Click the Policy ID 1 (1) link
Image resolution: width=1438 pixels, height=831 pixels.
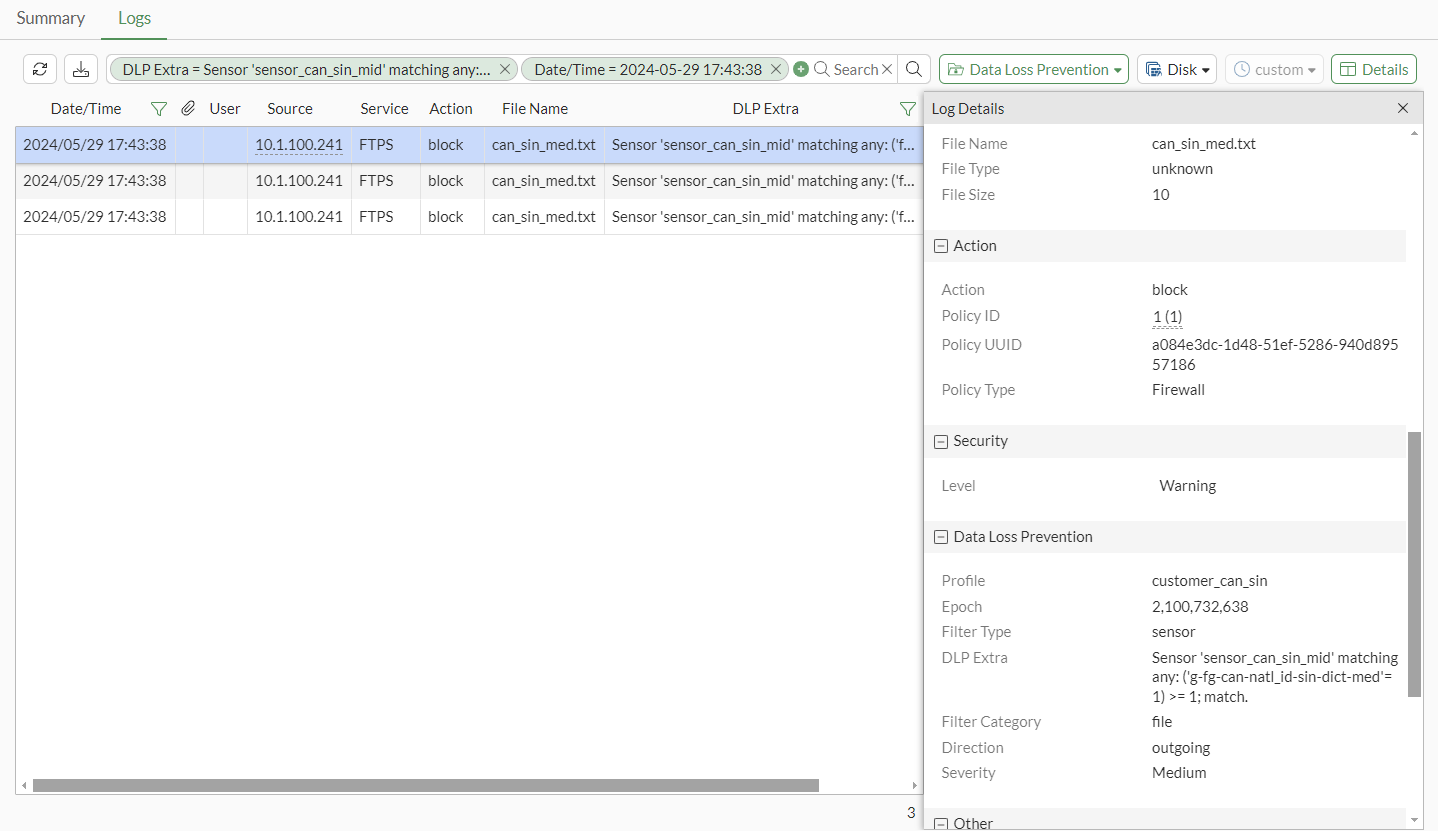[x=1167, y=317]
